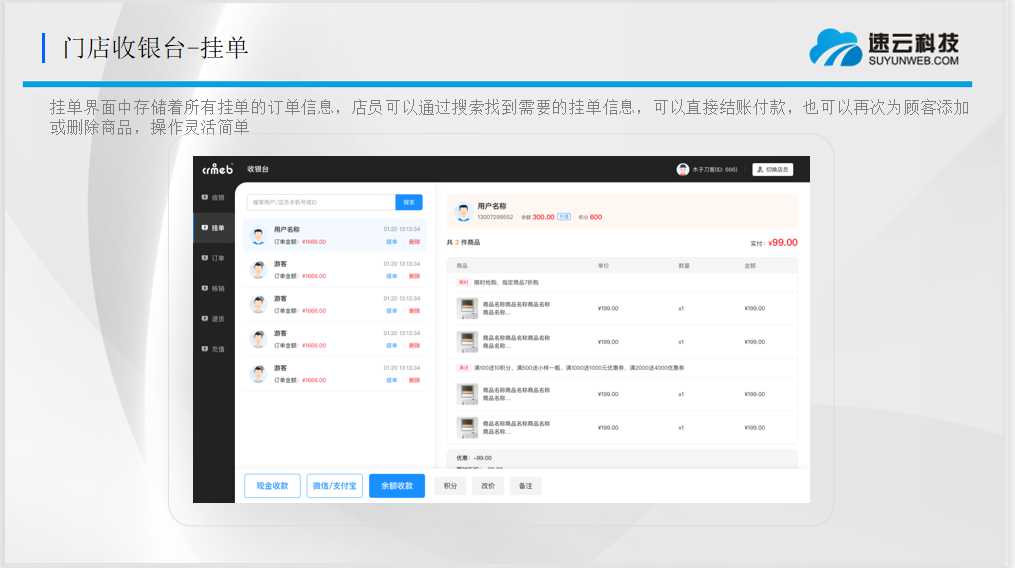Click 删除 link on the first pending order
The image size is (1015, 568).
tap(414, 241)
